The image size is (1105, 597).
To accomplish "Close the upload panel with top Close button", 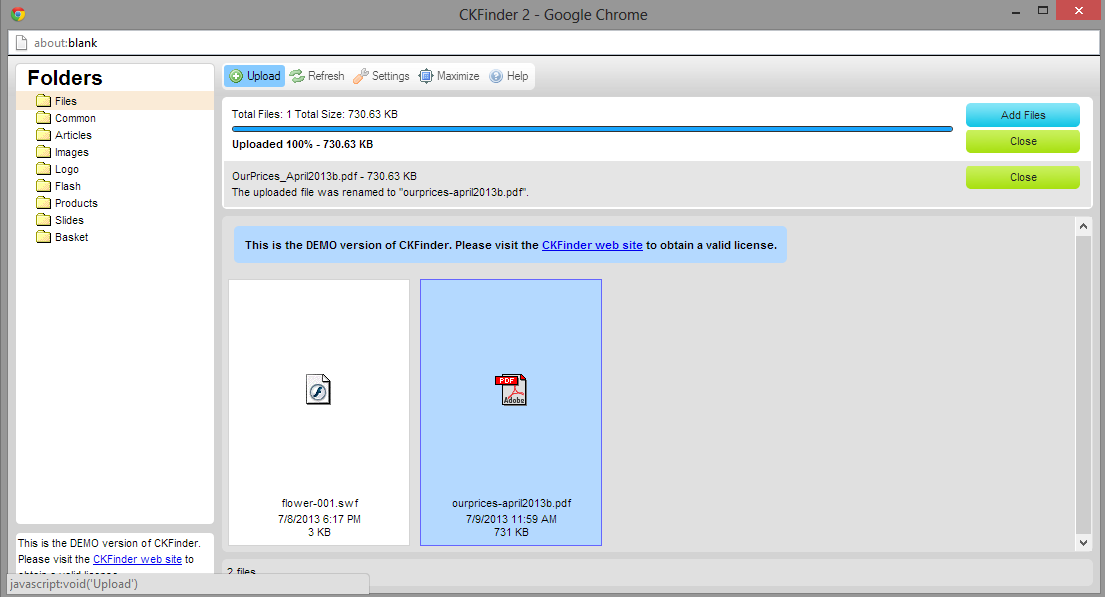I will pyautogui.click(x=1023, y=141).
